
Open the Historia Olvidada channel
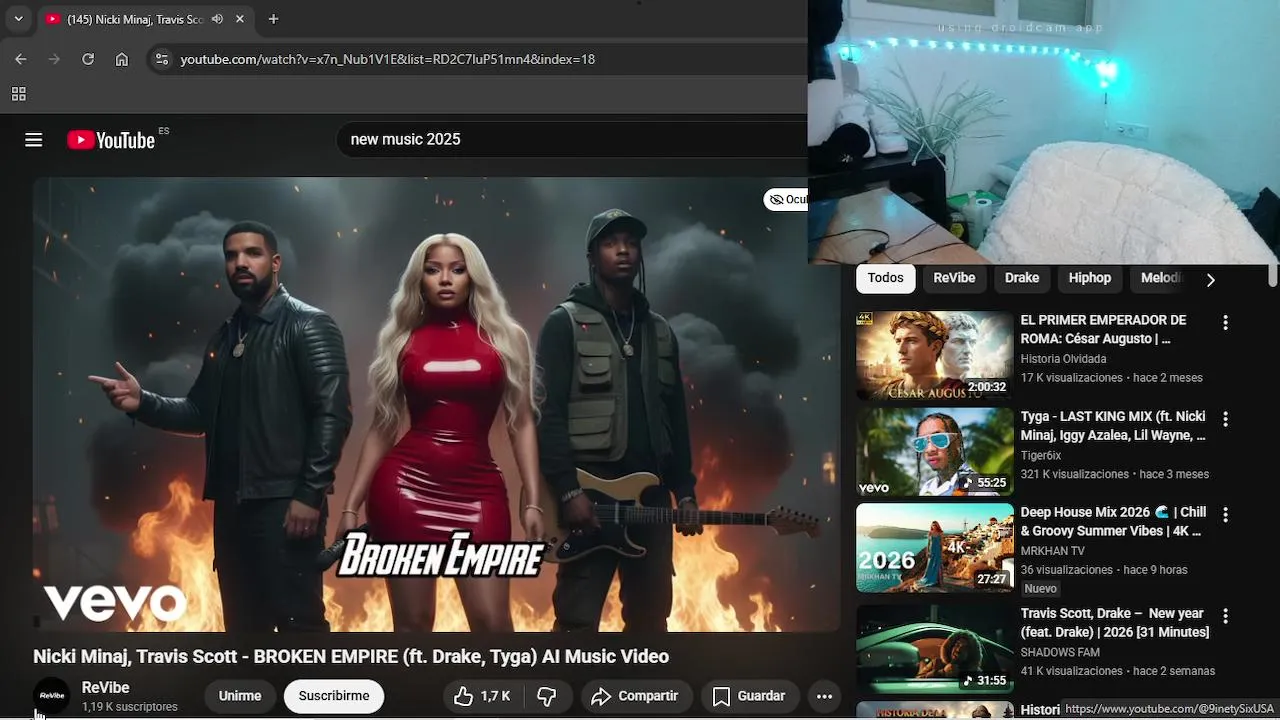tap(1063, 359)
